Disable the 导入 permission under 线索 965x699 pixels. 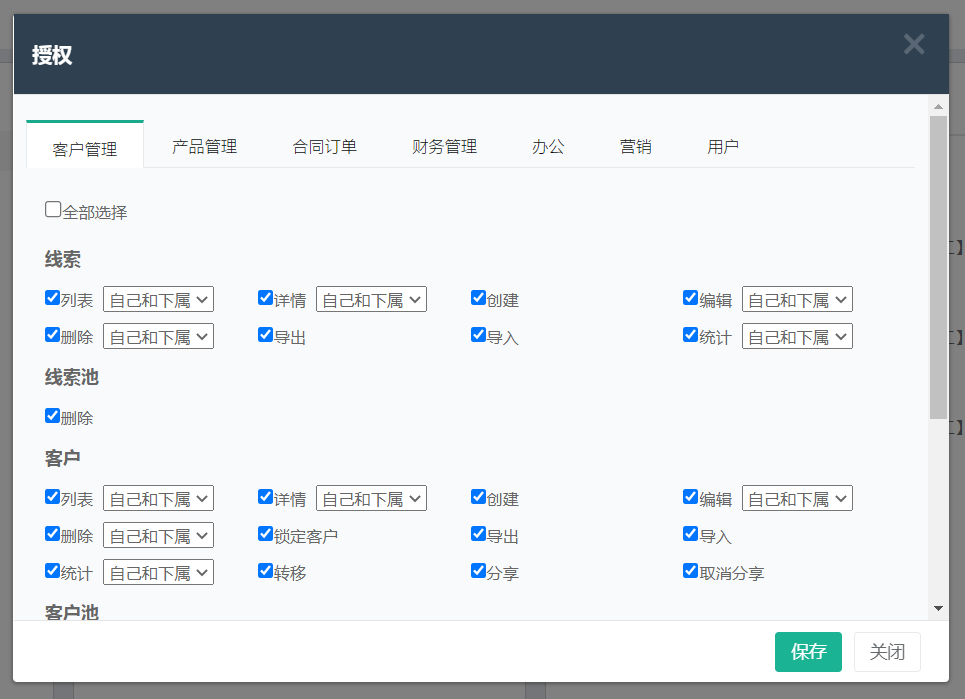(x=478, y=335)
